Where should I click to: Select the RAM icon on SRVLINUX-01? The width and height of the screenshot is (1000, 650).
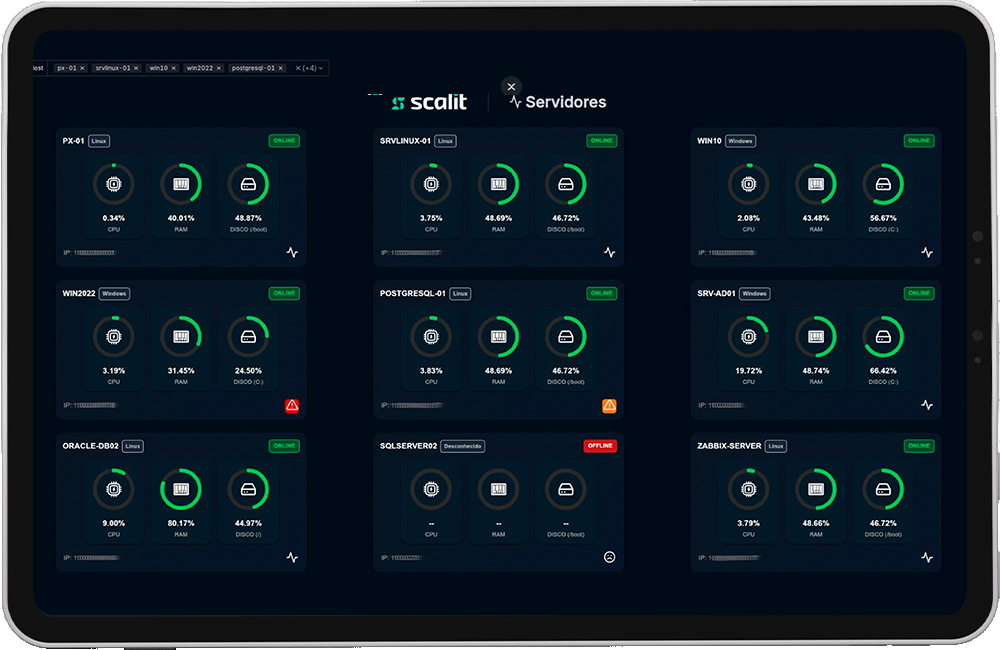[x=498, y=183]
